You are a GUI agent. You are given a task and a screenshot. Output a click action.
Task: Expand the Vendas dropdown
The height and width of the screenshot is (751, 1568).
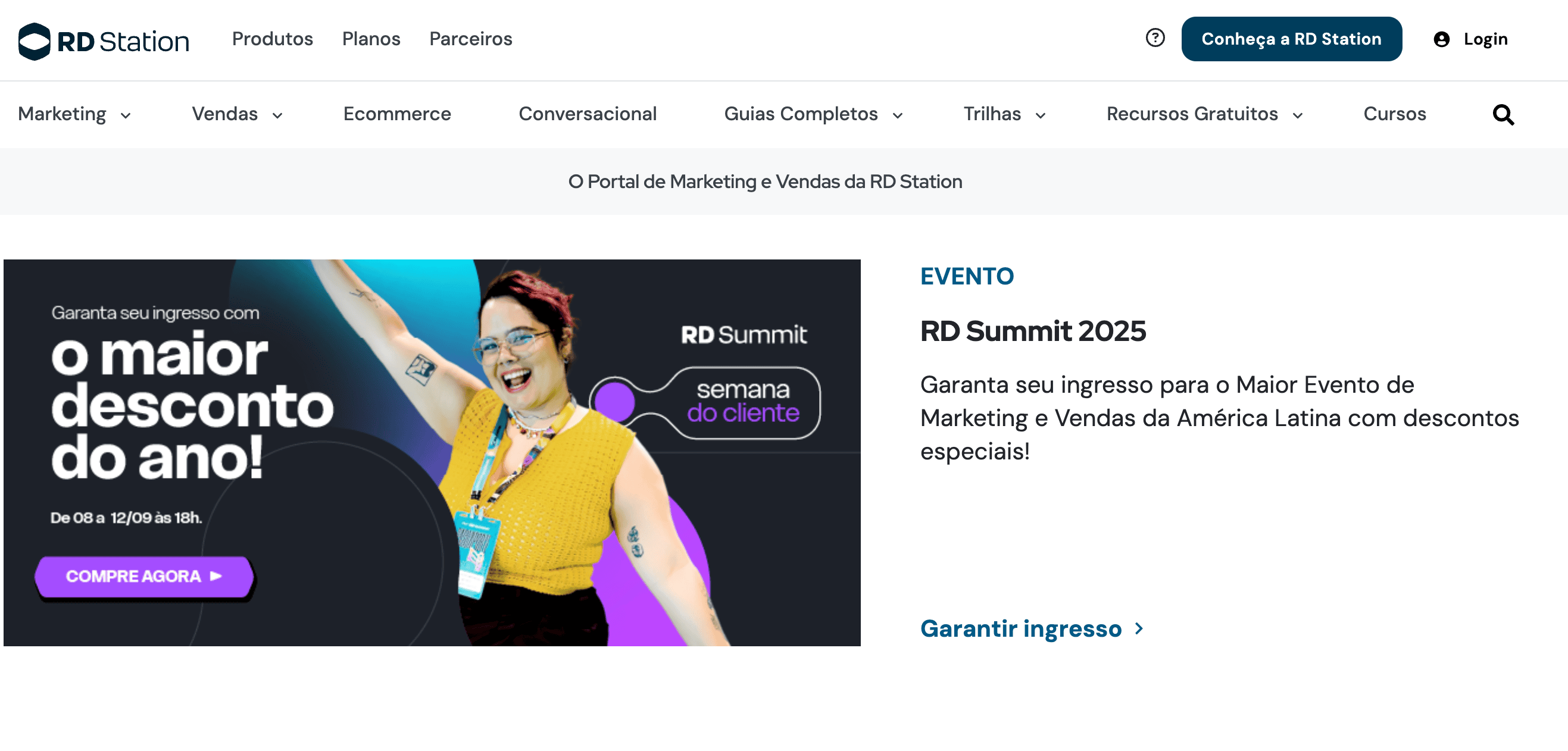coord(238,114)
